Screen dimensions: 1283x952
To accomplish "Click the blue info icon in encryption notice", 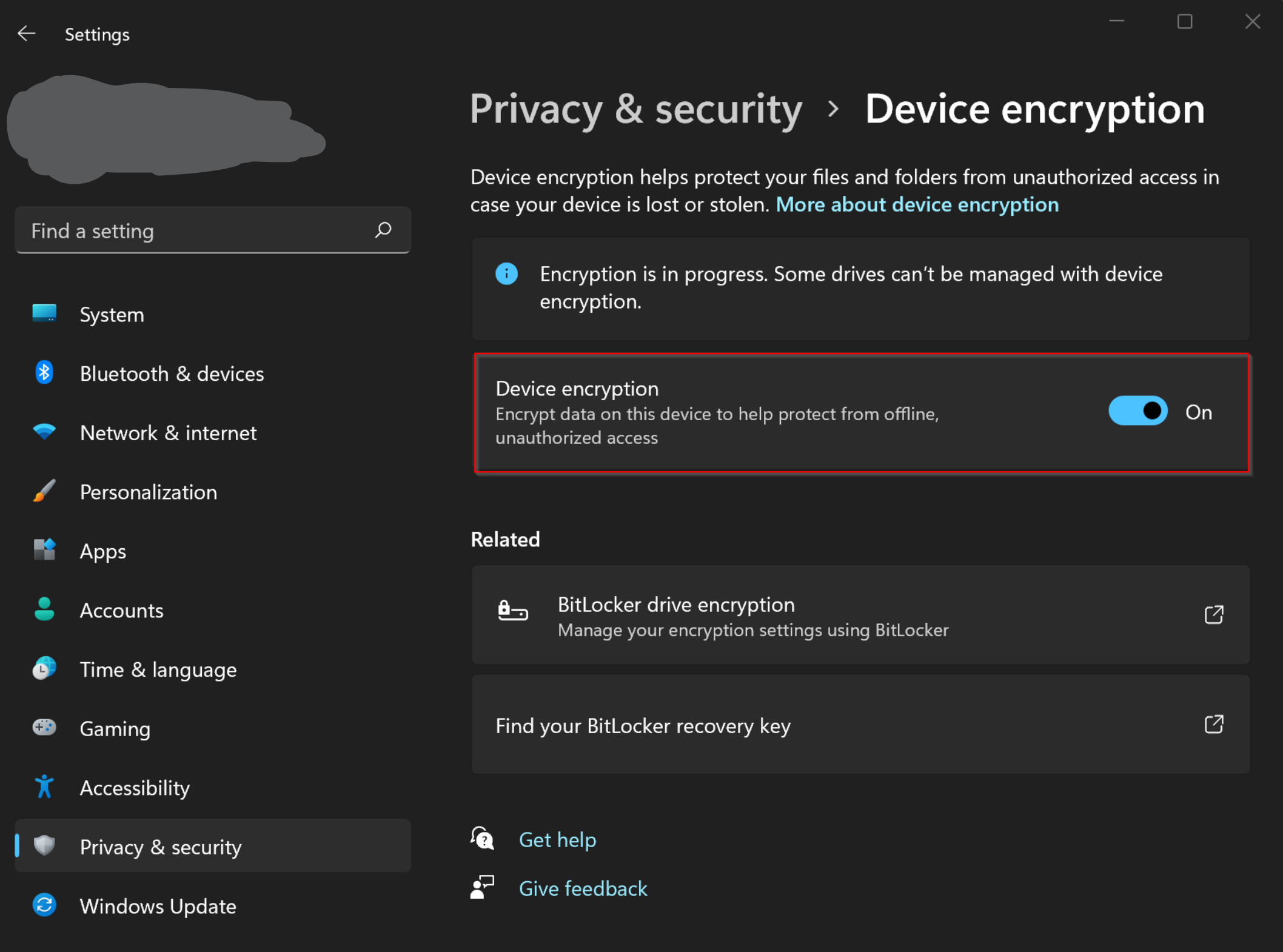I will (x=506, y=273).
